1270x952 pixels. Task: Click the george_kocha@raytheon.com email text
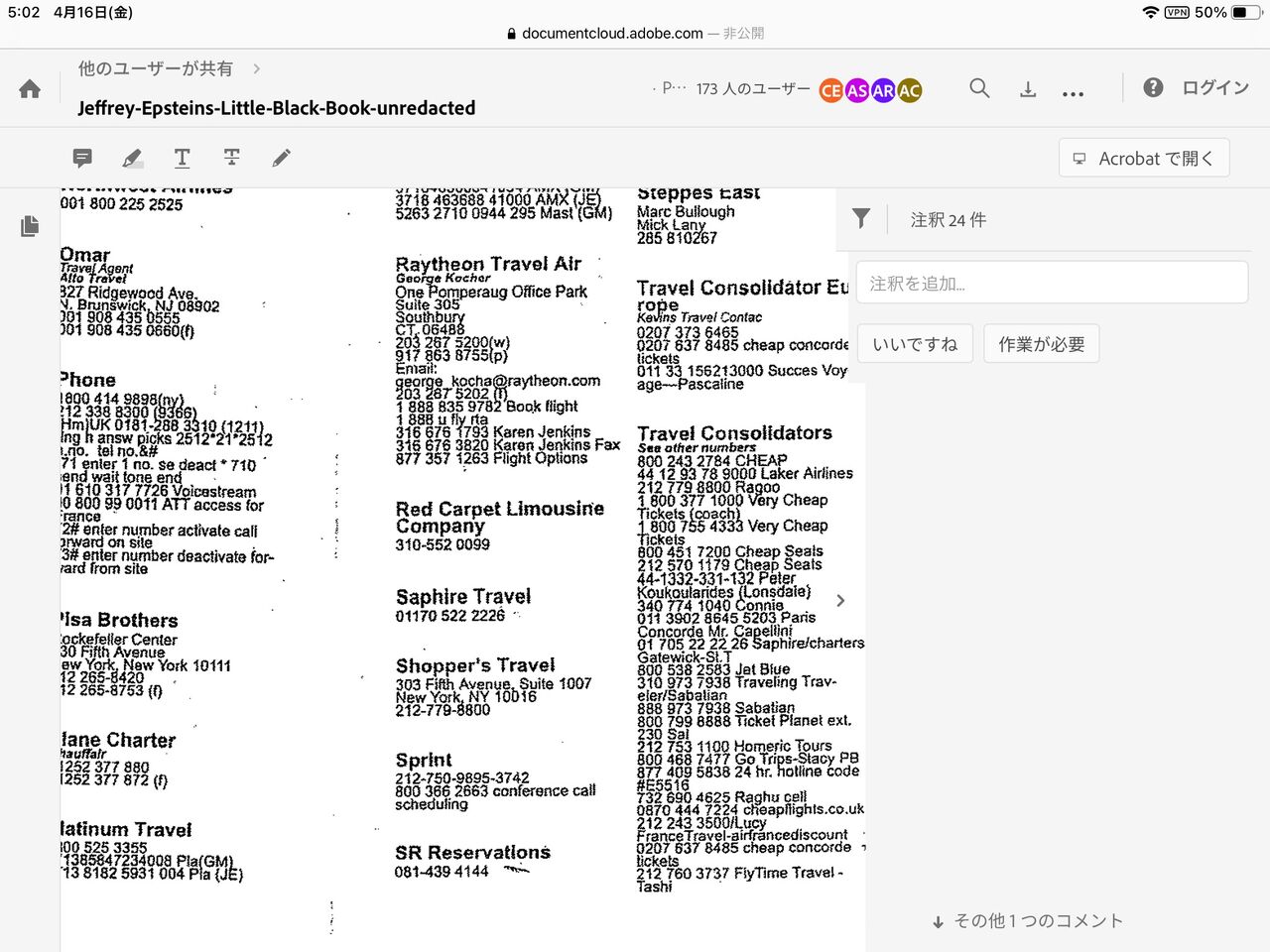pos(498,381)
